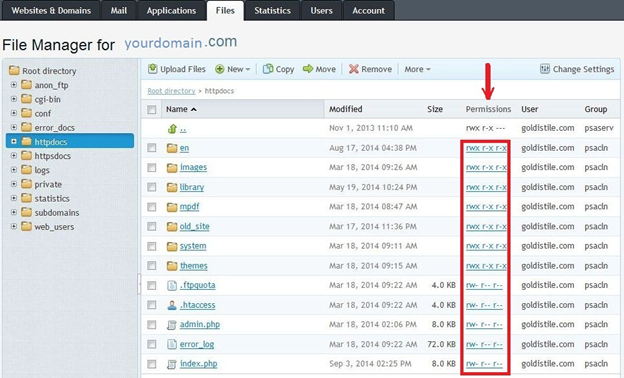The image size is (624, 378).
Task: Click the anon_ftp folder icon in tree
Action: (x=26, y=84)
